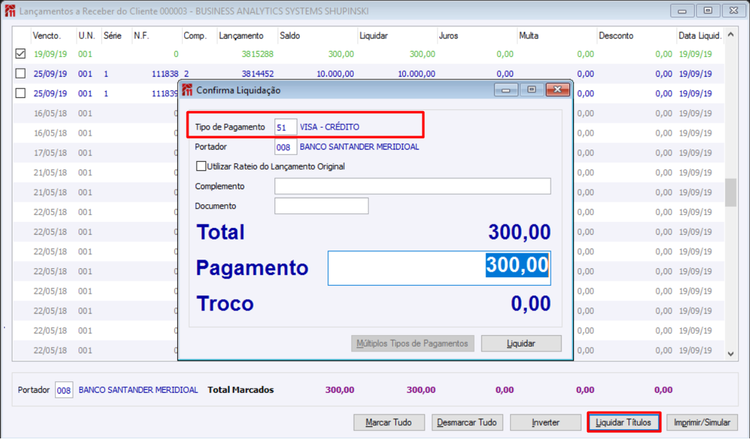750x439 pixels.
Task: Click the app icon in Confirma Liquidação title bar
Action: click(x=187, y=90)
